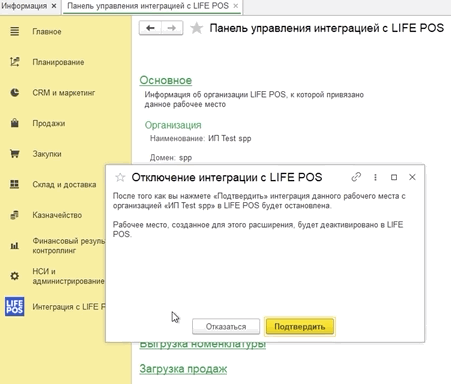Click the Подтвердить button
The width and height of the screenshot is (451, 384).
[x=300, y=327]
